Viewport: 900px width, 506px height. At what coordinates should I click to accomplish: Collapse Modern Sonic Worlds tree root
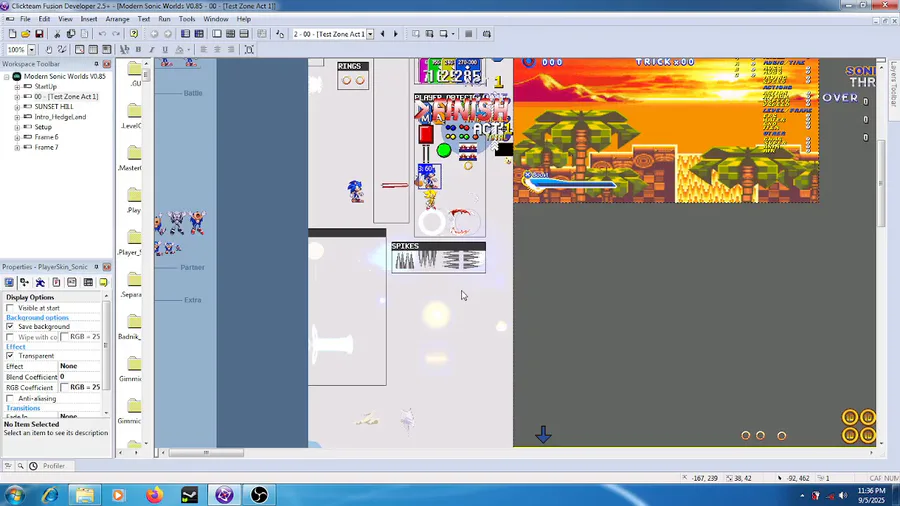click(7, 76)
